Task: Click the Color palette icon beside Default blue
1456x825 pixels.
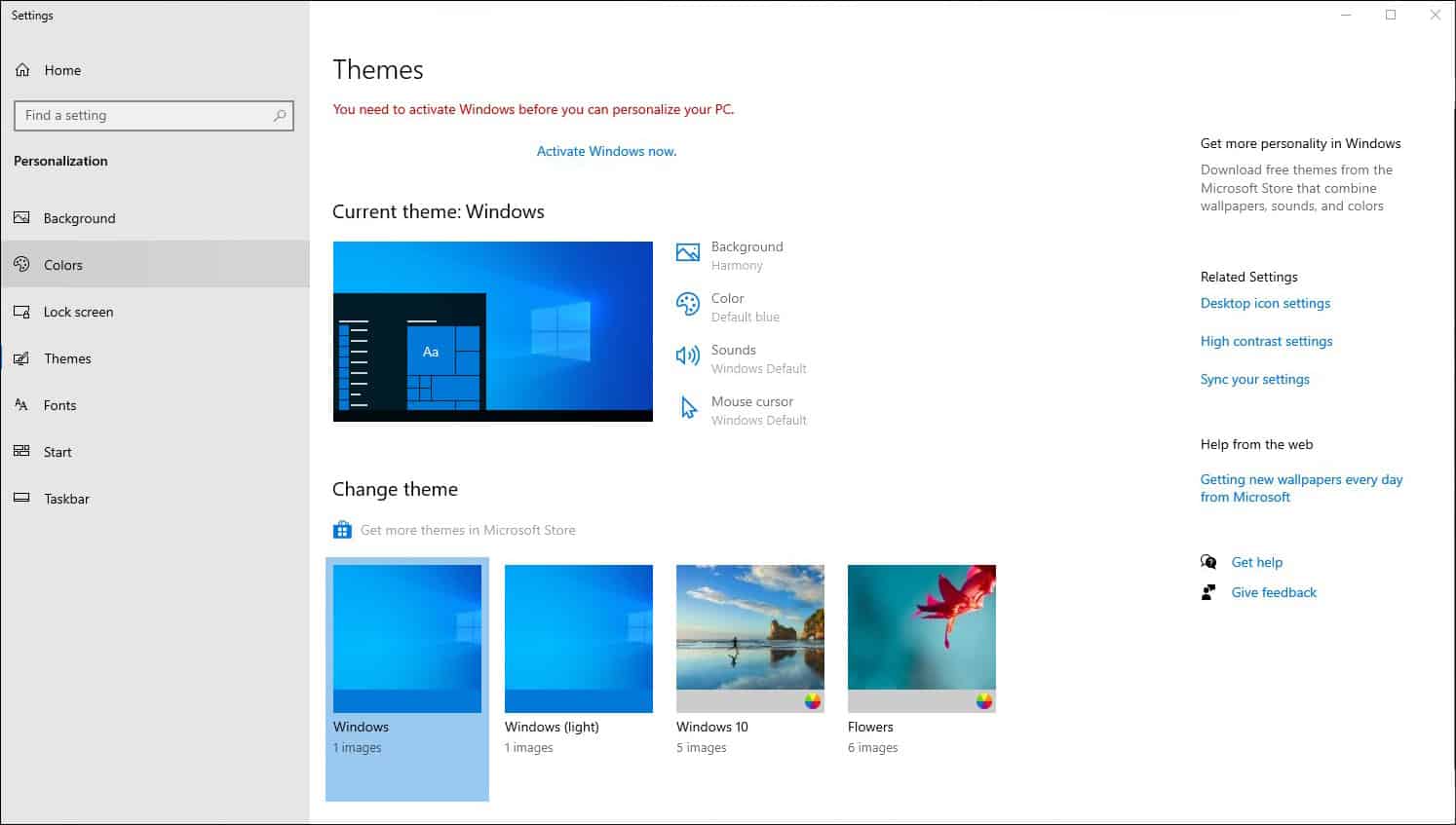Action: (x=688, y=305)
